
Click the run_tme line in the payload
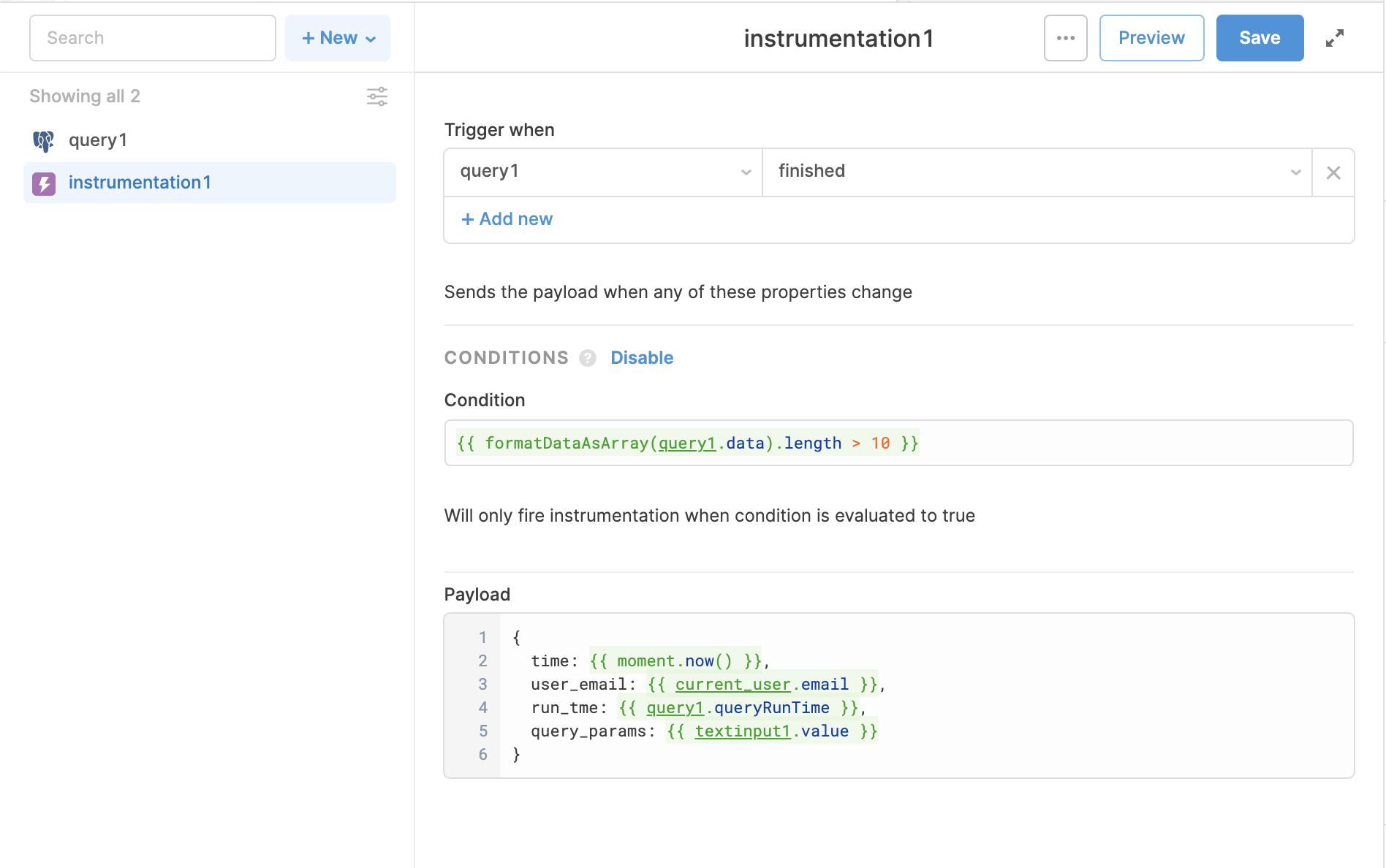698,708
